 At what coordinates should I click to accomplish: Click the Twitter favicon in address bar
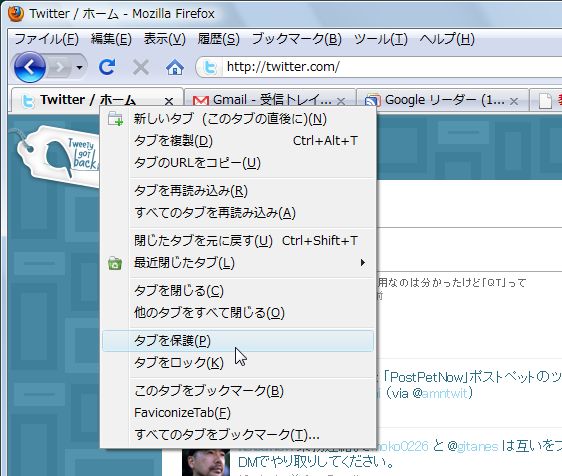click(210, 67)
